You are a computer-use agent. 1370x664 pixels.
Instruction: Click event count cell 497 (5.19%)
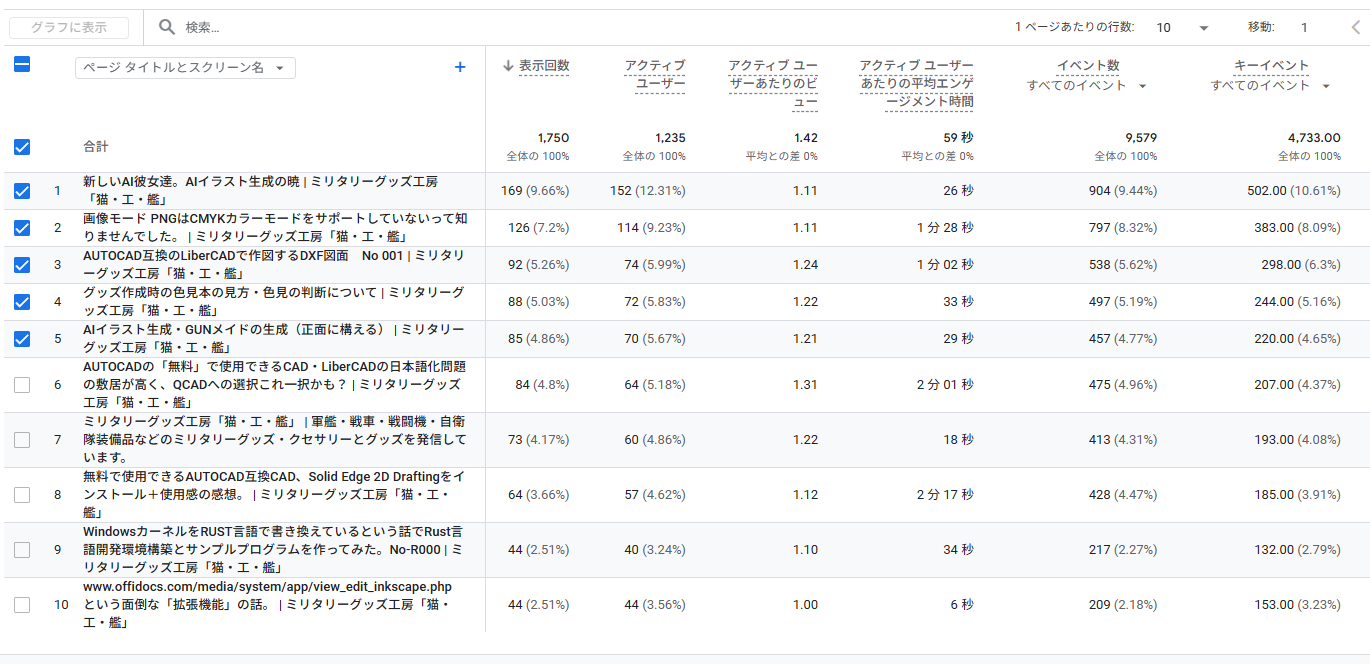tap(1123, 302)
